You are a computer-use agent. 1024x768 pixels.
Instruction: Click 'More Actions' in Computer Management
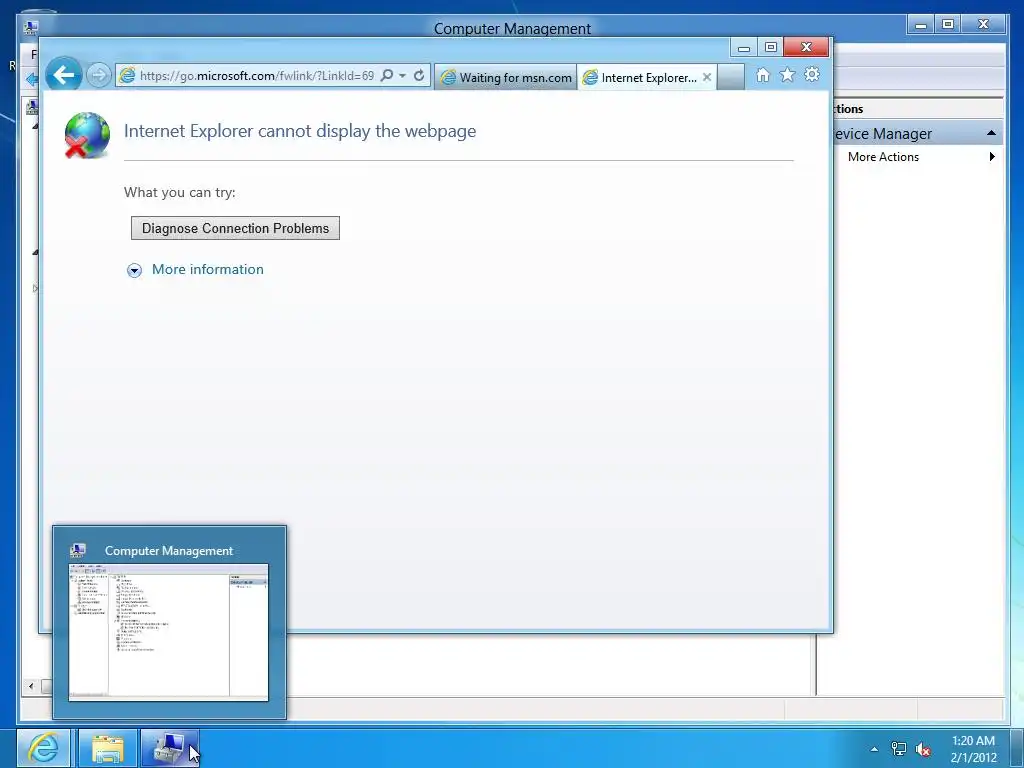pos(883,157)
